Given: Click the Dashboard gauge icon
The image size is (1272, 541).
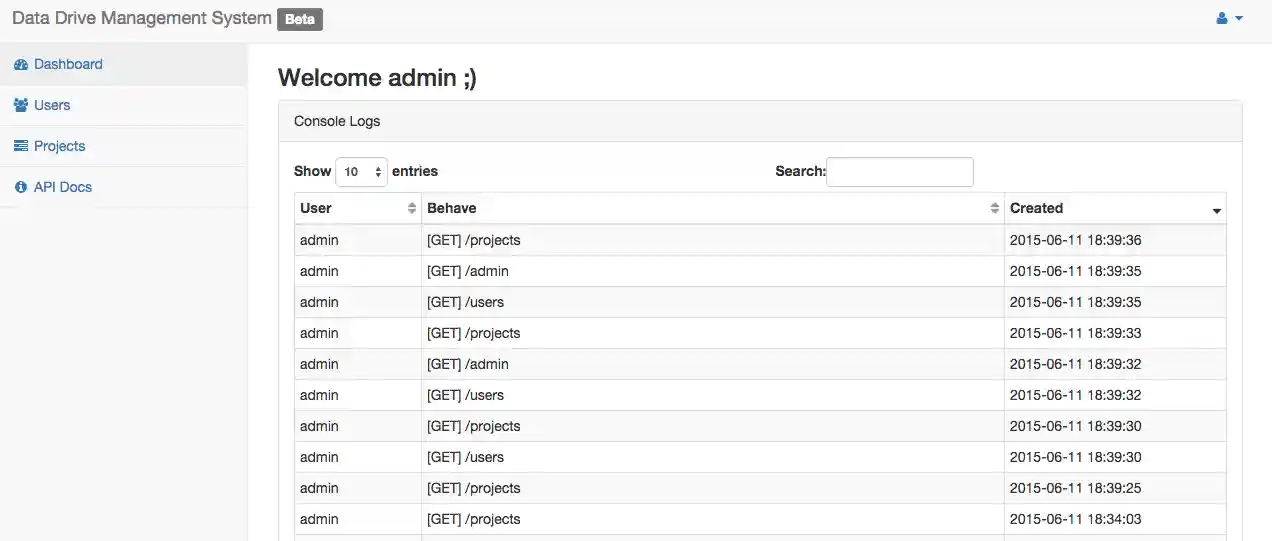Looking at the screenshot, I should pyautogui.click(x=21, y=65).
